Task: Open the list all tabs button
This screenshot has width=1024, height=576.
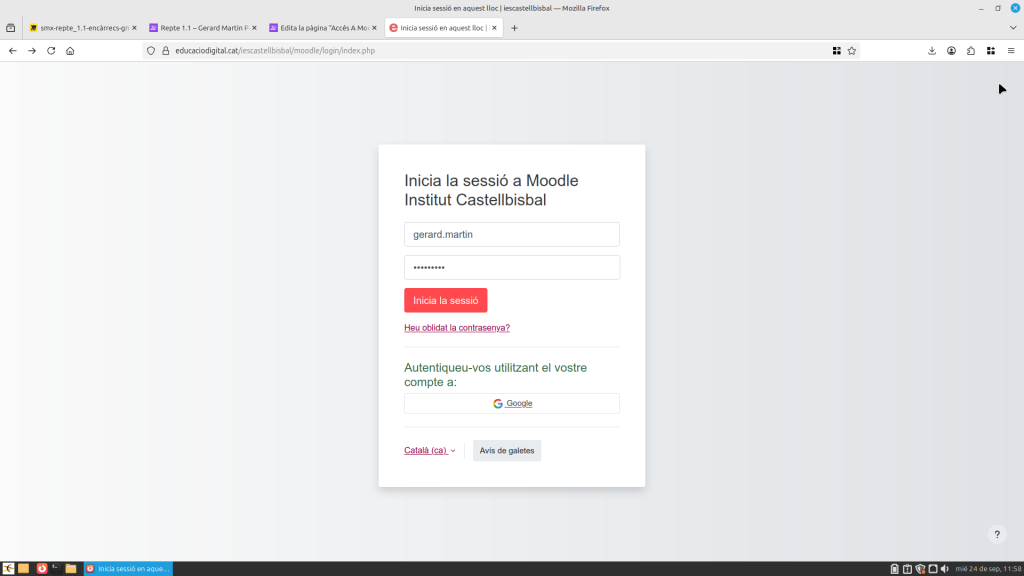Action: pyautogui.click(x=11, y=28)
